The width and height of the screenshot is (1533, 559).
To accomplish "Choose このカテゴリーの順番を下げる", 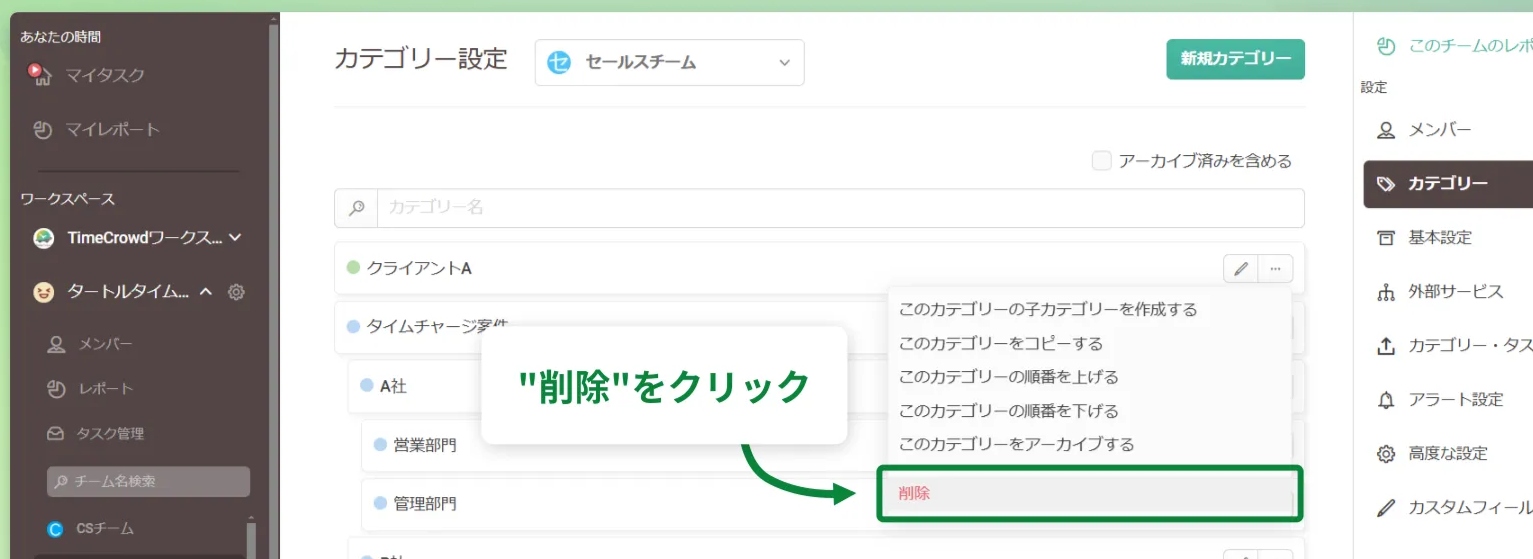I will tap(1008, 411).
